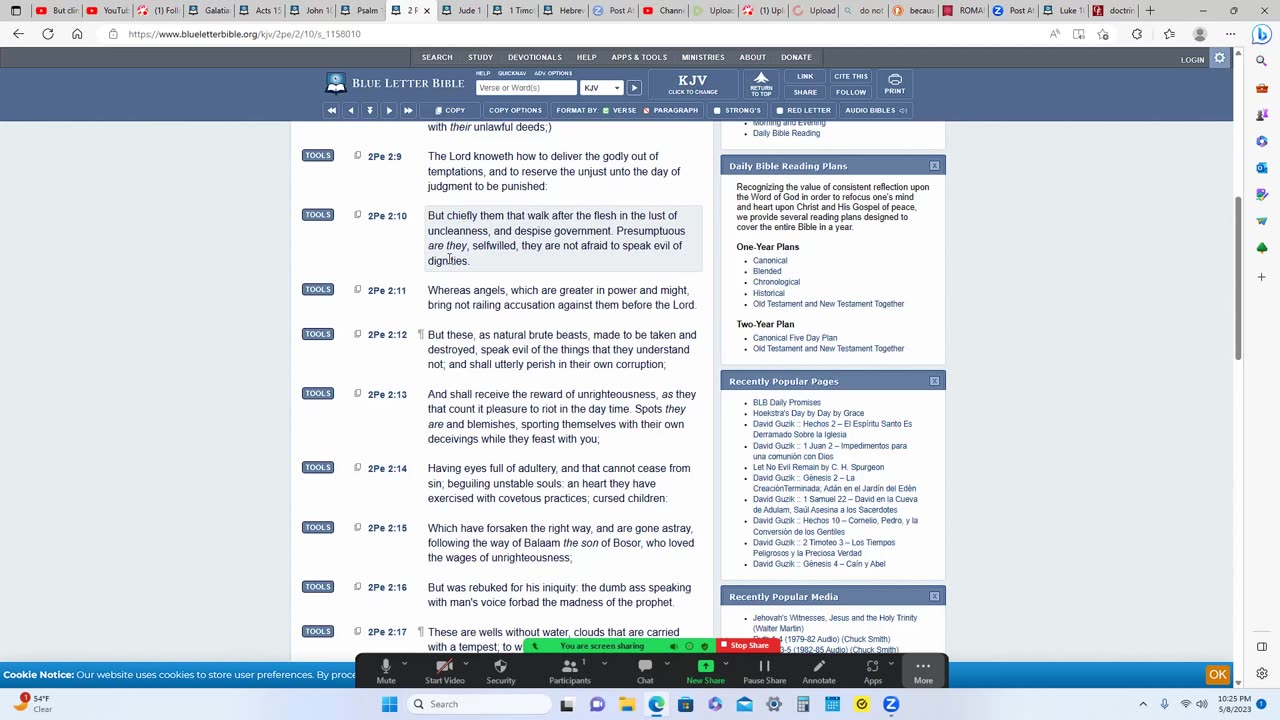Click the double down-arrow navigation icon
Screen dimensions: 1280x720
click(x=369, y=110)
